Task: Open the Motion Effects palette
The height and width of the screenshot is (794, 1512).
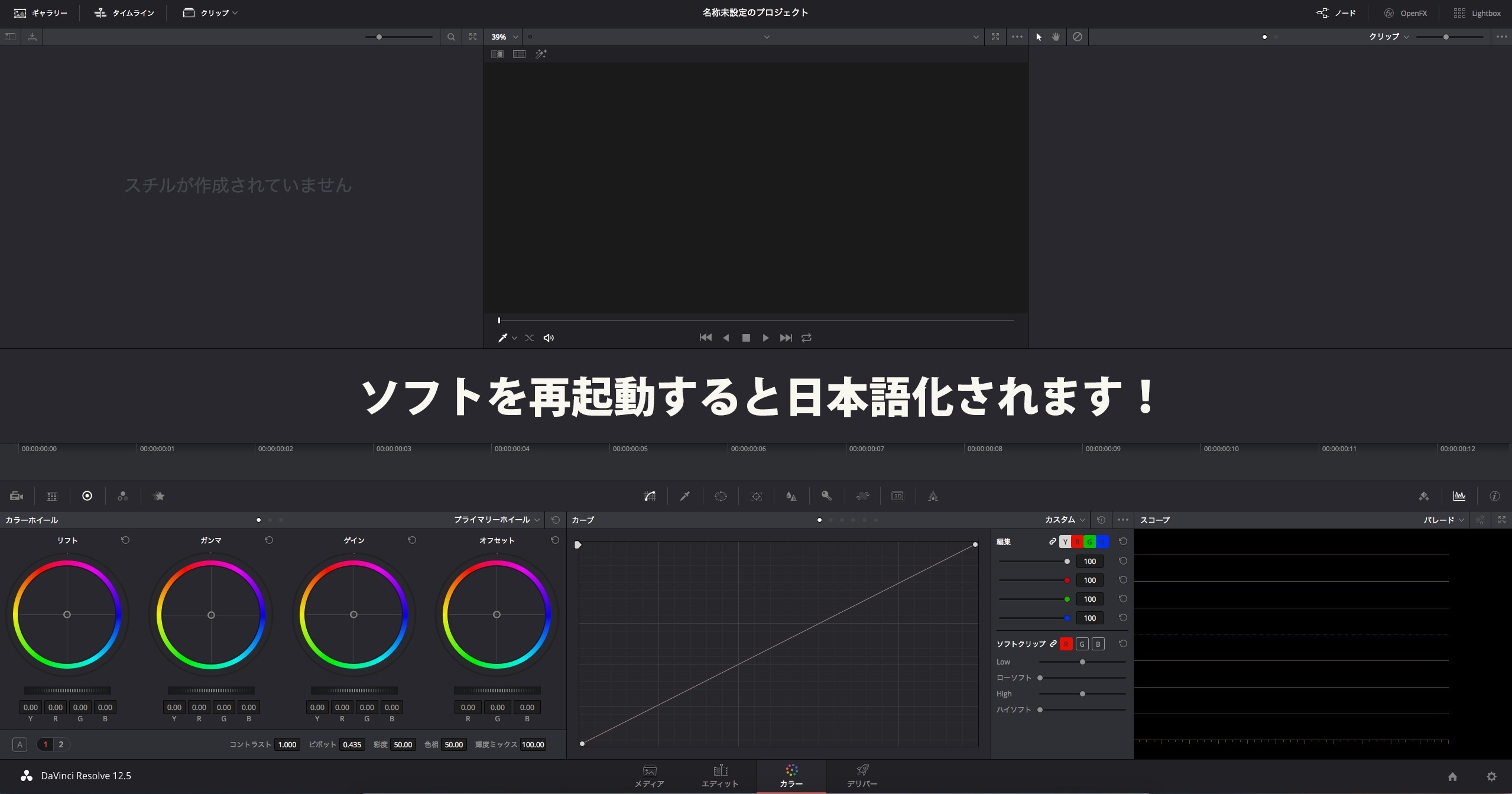Action: coord(158,496)
